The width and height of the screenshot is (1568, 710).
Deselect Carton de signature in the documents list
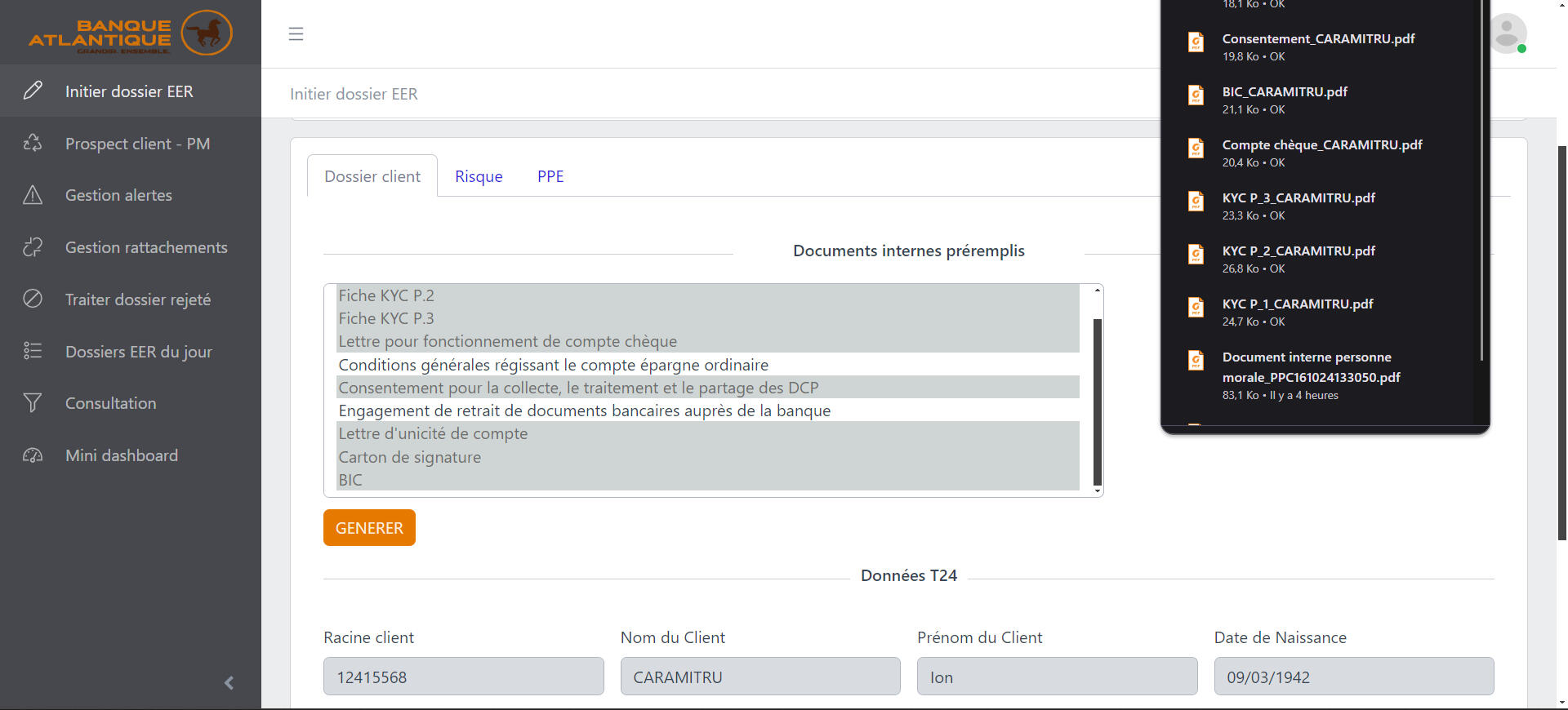(409, 457)
